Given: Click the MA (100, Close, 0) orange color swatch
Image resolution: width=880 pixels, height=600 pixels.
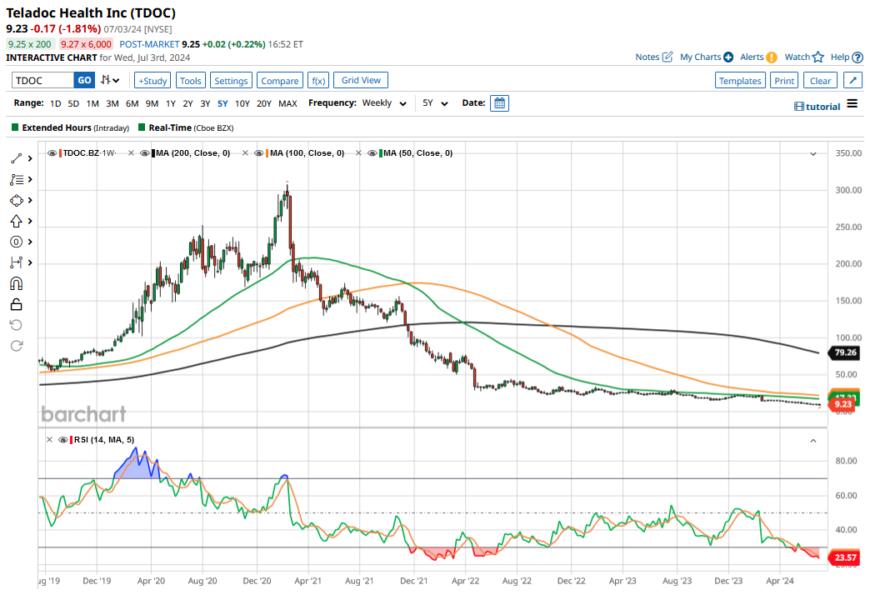Looking at the screenshot, I should 267,153.
